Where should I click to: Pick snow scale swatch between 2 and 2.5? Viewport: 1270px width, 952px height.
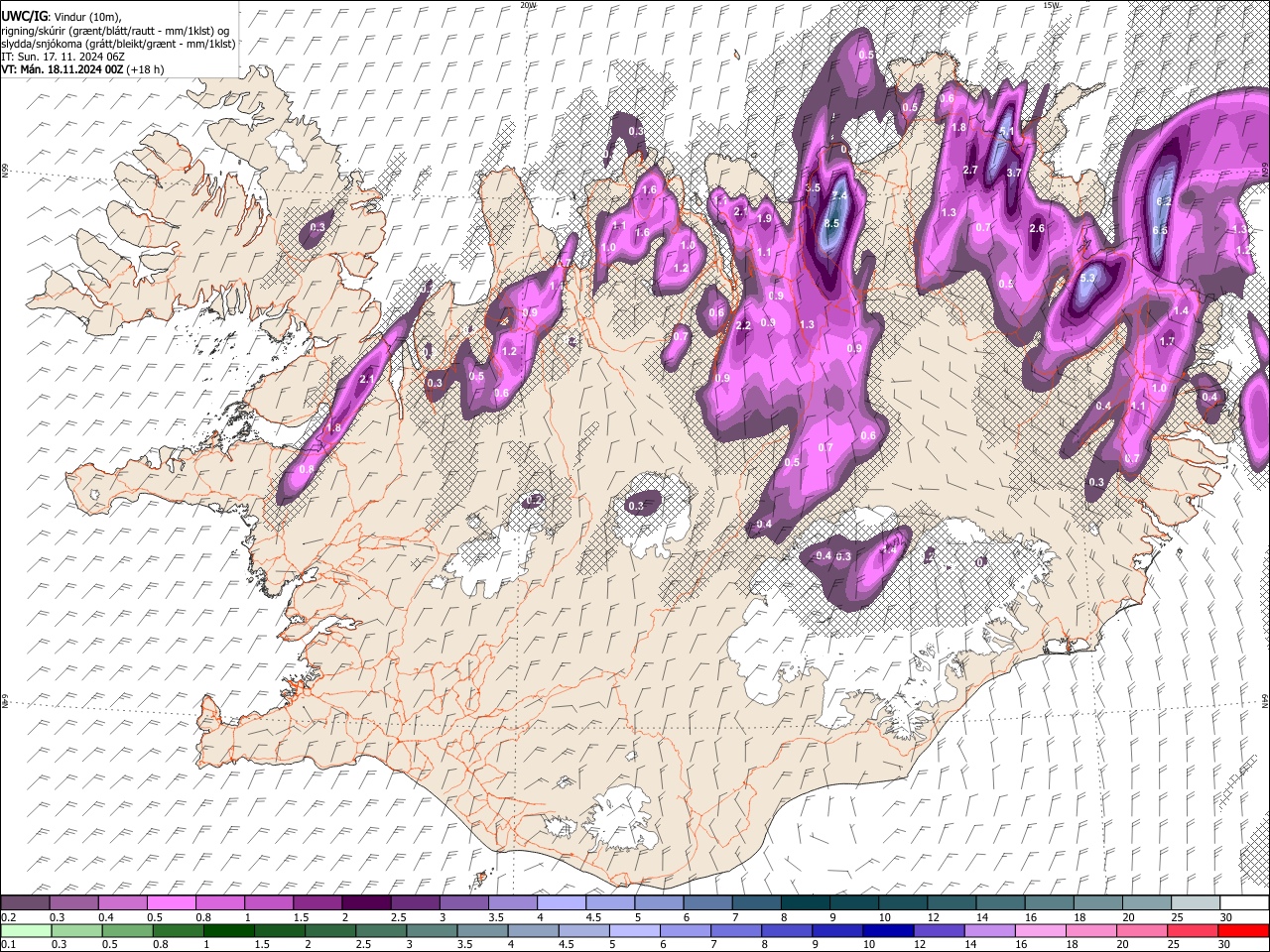pos(366,902)
